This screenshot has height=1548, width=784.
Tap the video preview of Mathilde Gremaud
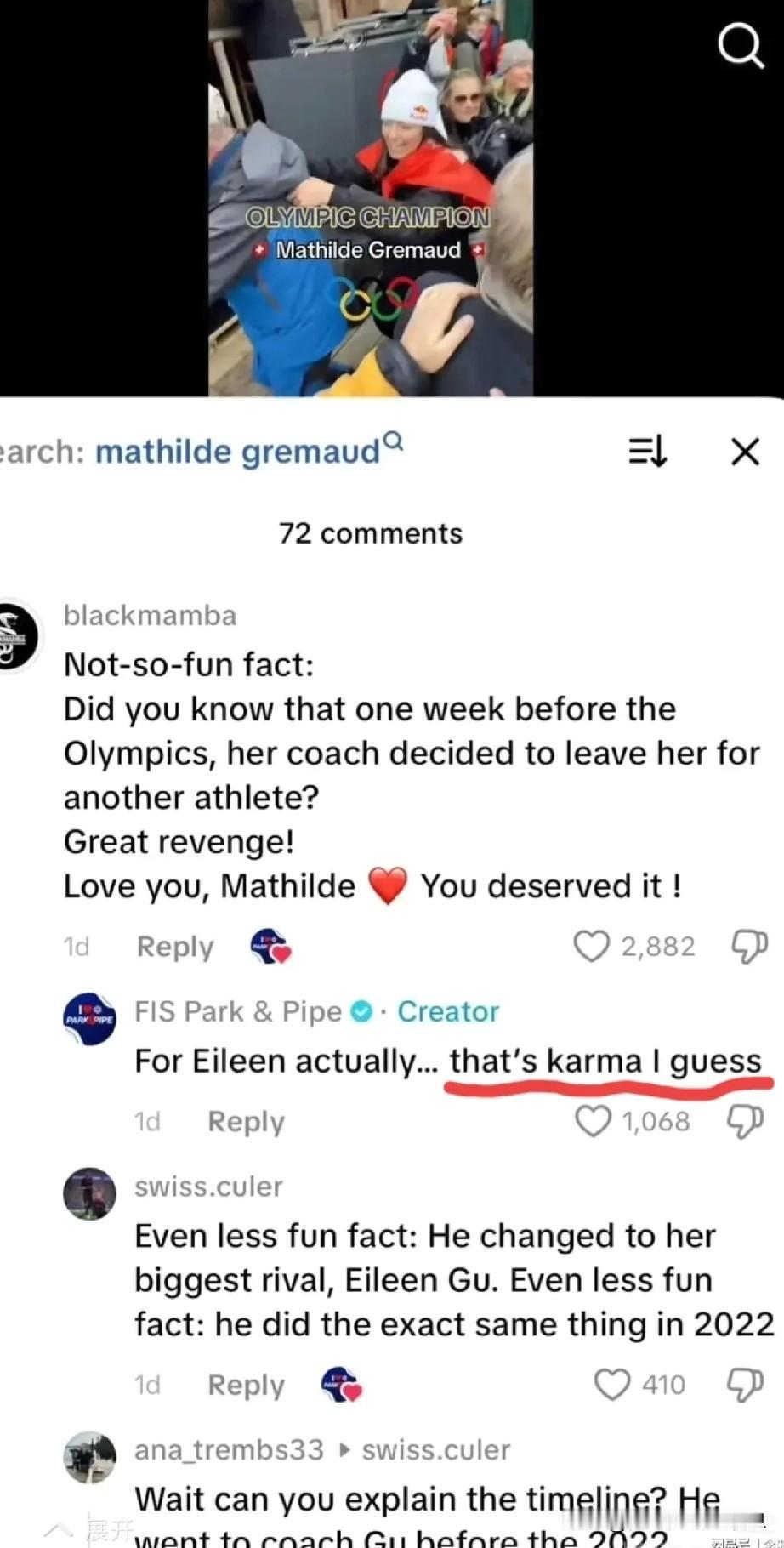(371, 197)
